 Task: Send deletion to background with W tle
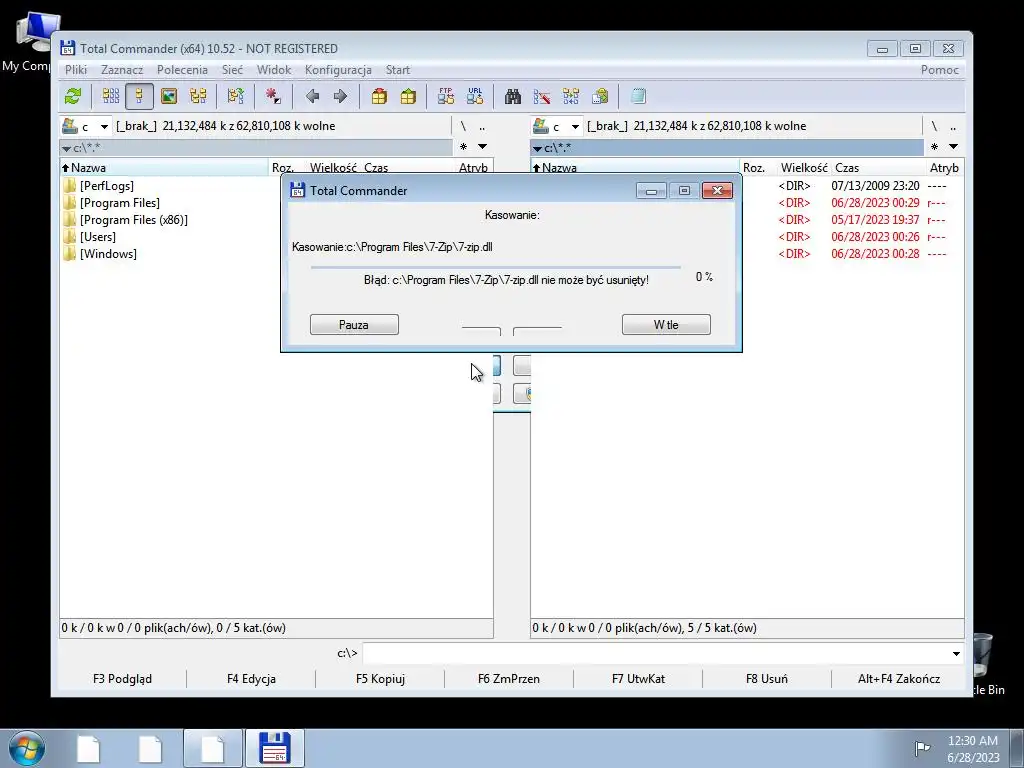pos(666,325)
